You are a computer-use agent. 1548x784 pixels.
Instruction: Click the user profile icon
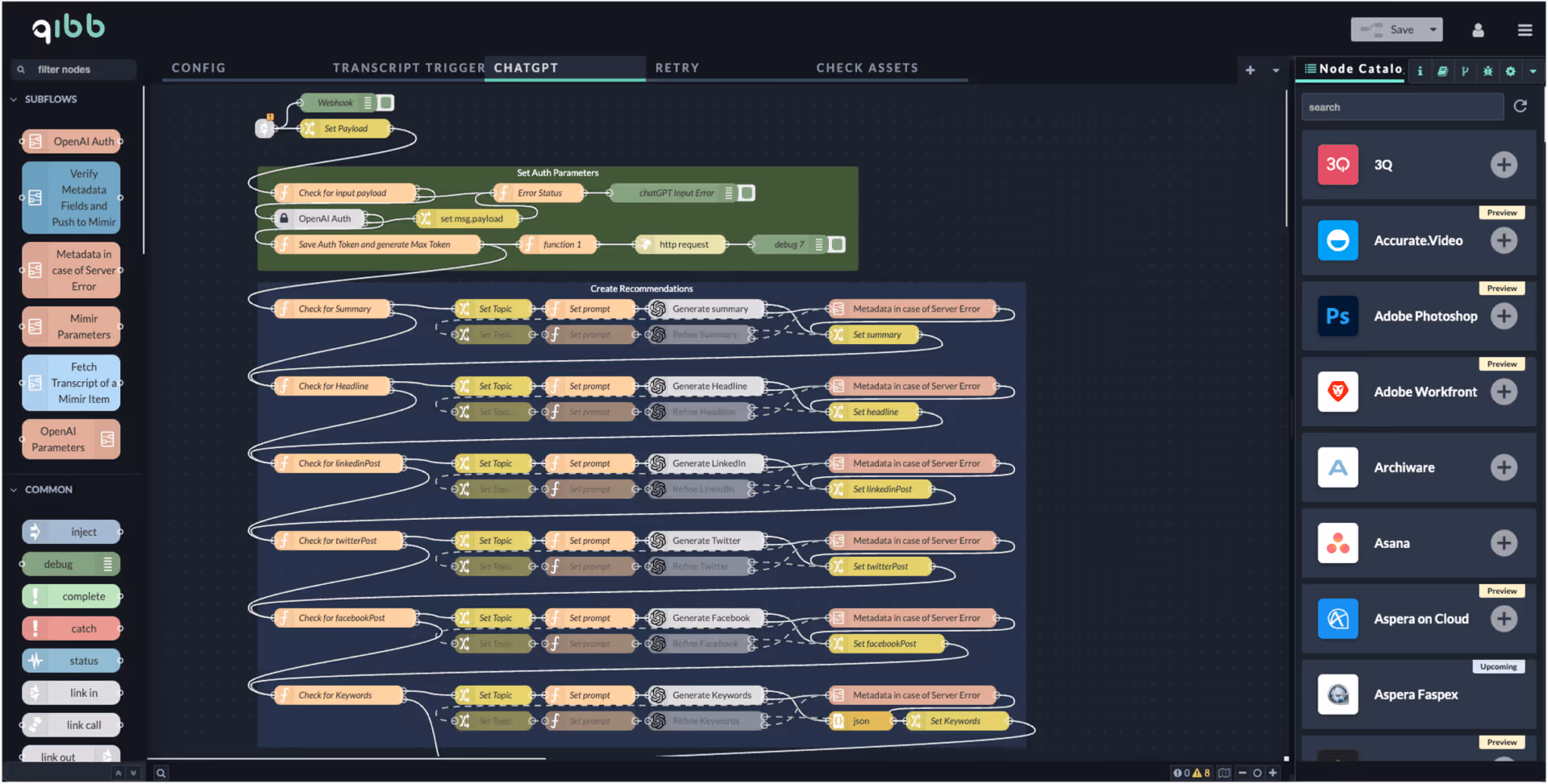point(1478,30)
